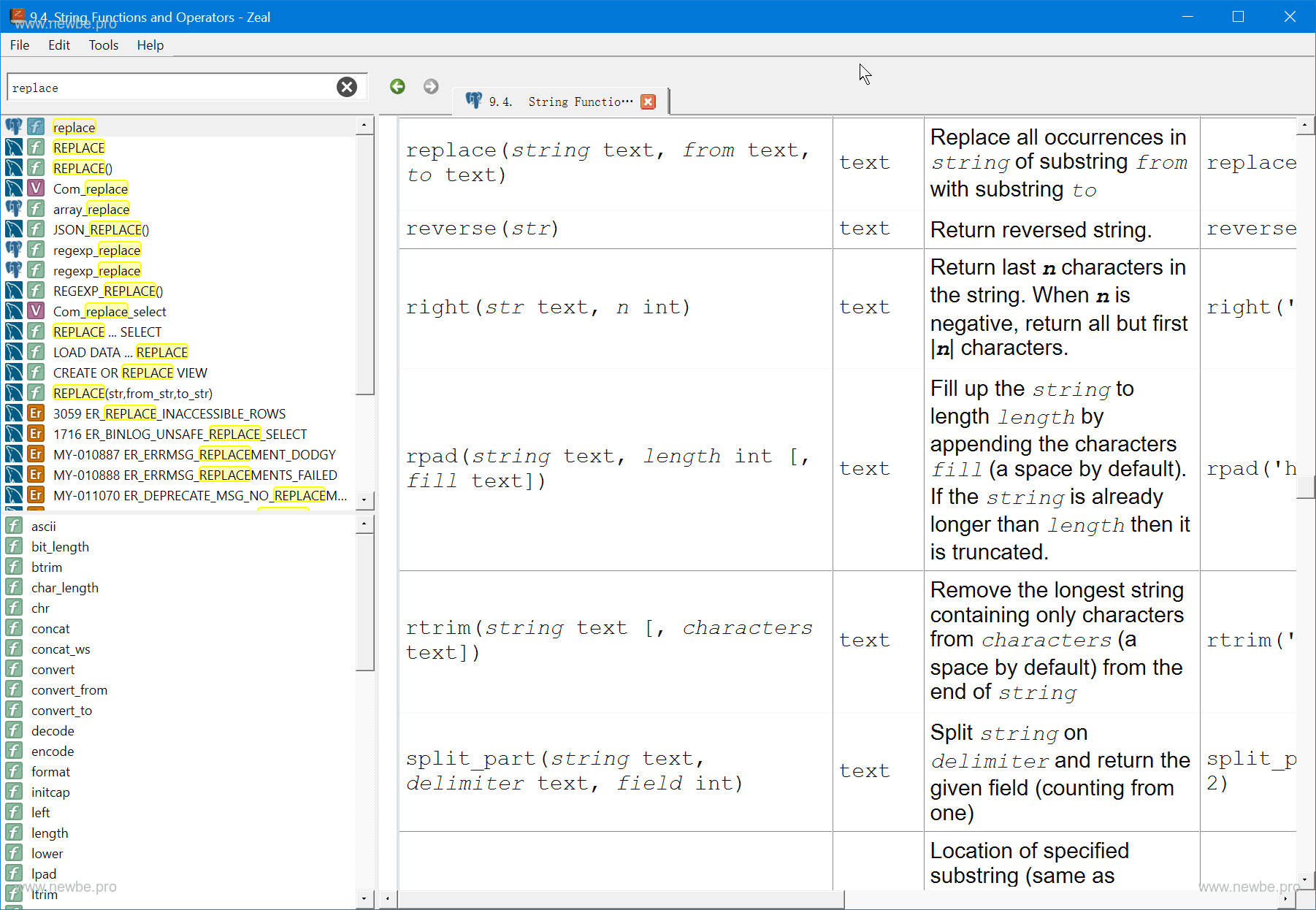Click the search results scrollbar down arrow
Viewport: 1316px width, 910px height.
click(364, 500)
